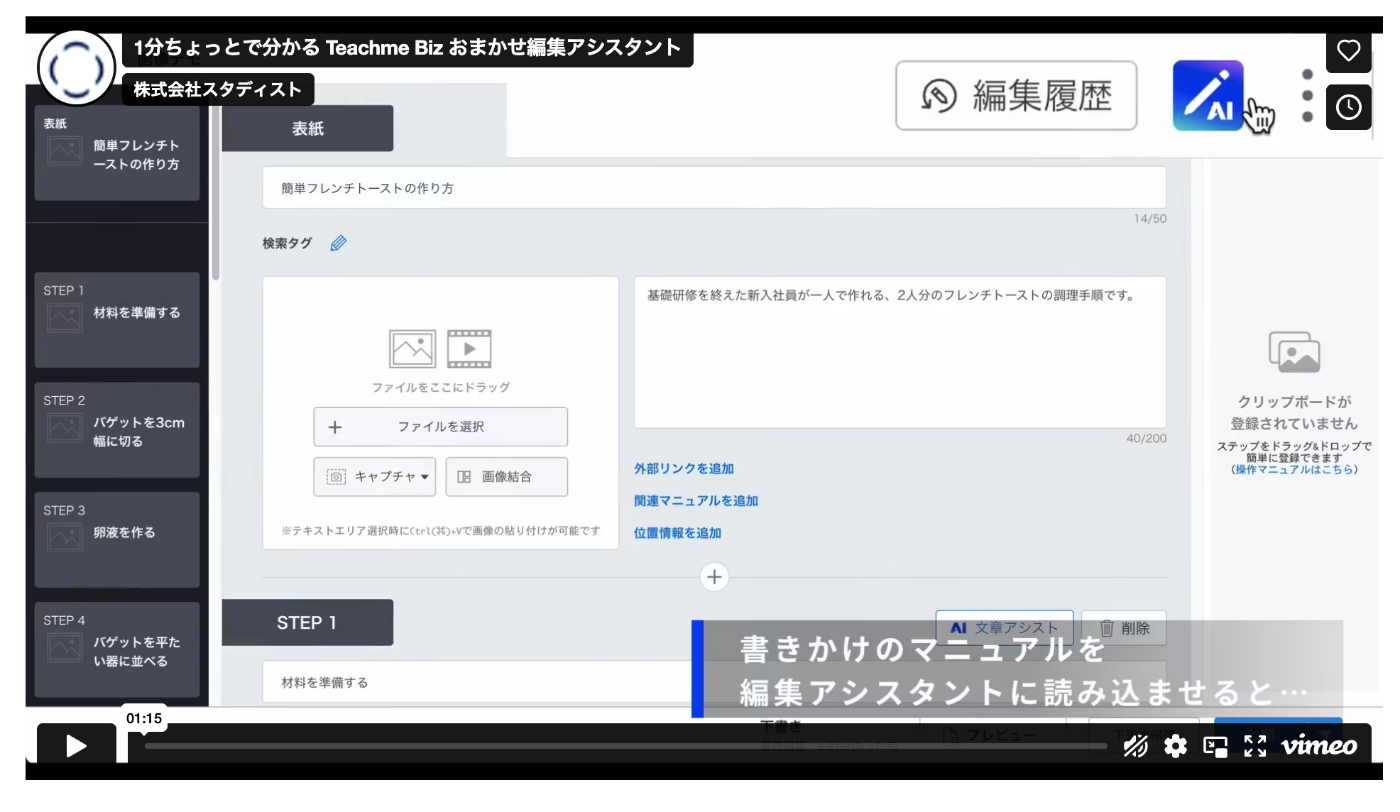This screenshot has height=812, width=1400.
Task: Click the pencil icon next to 検索タグ
Action: 338,243
